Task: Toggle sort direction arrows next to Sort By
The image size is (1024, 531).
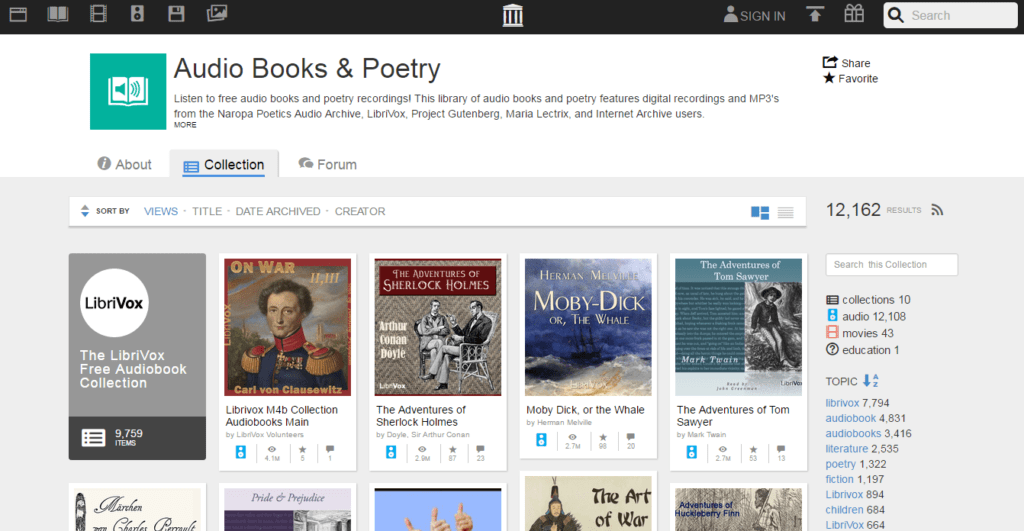Action: point(84,211)
